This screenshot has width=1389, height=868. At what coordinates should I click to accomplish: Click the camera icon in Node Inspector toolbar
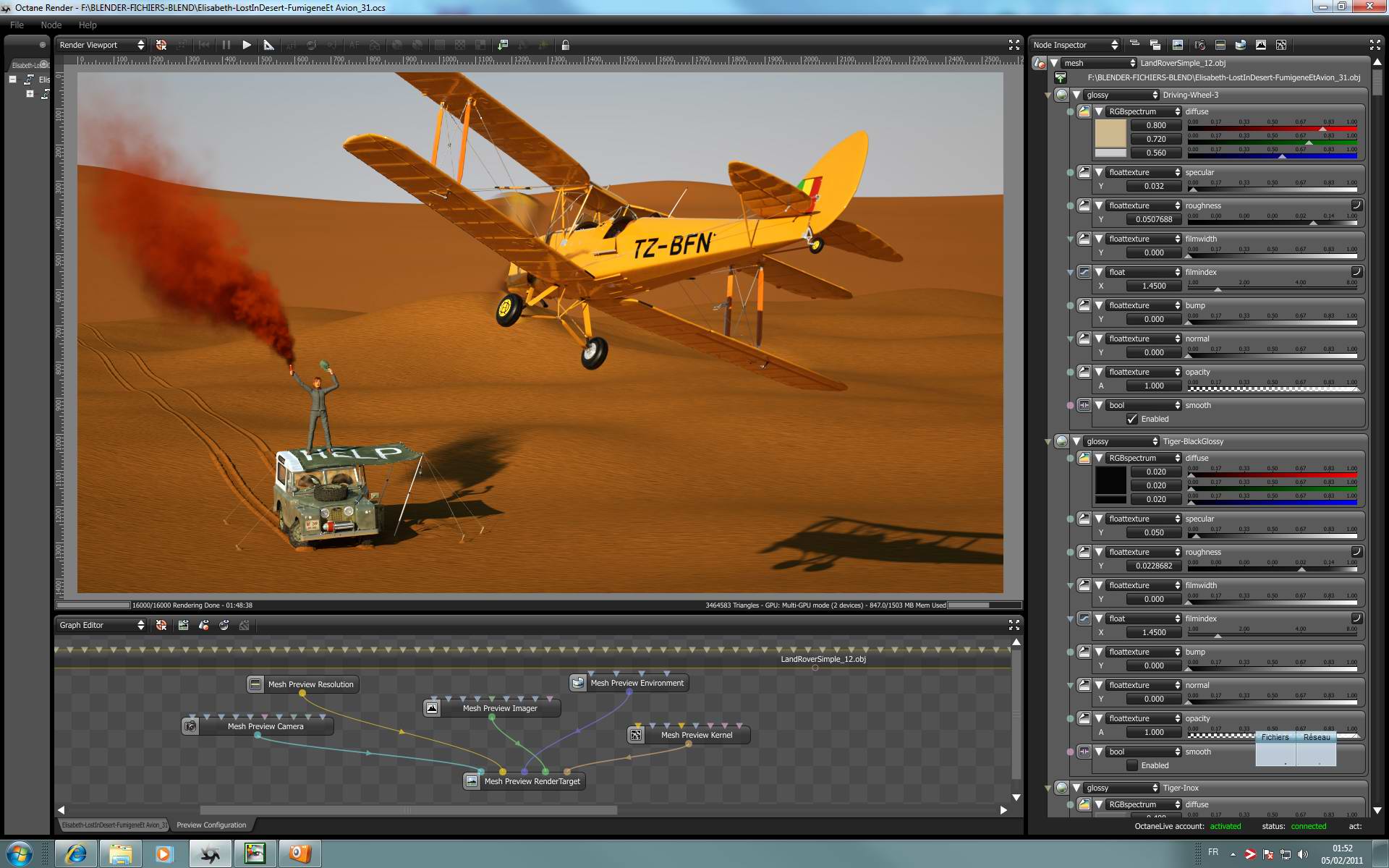click(1199, 45)
